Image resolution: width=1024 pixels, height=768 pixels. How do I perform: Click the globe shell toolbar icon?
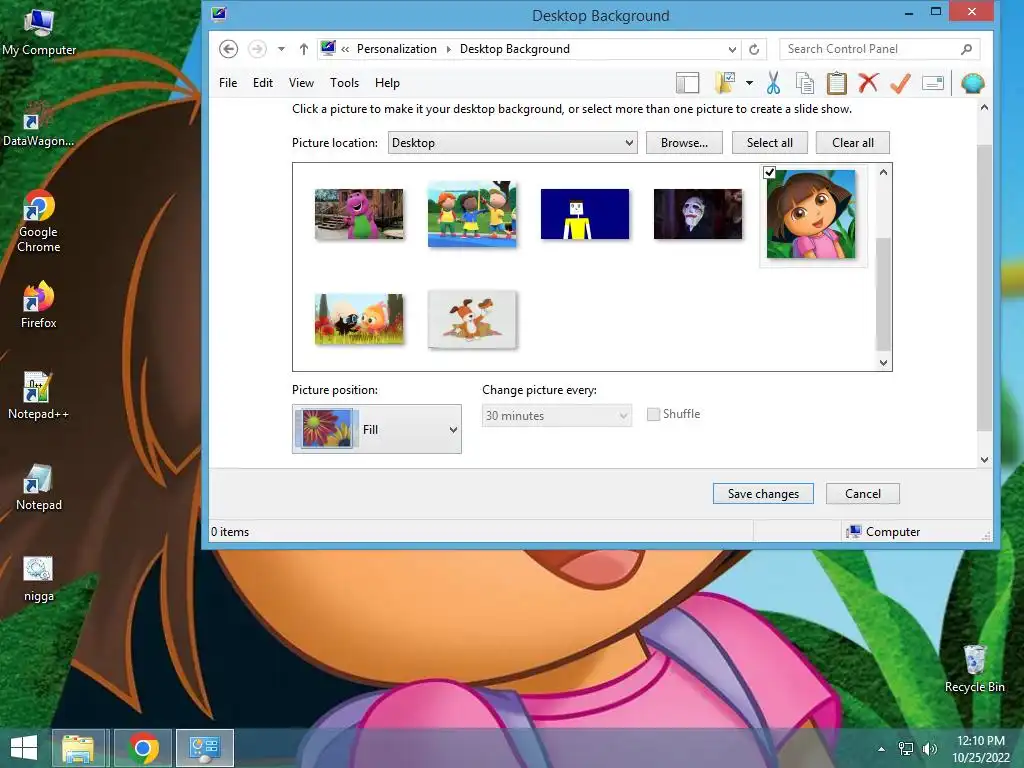click(x=972, y=83)
